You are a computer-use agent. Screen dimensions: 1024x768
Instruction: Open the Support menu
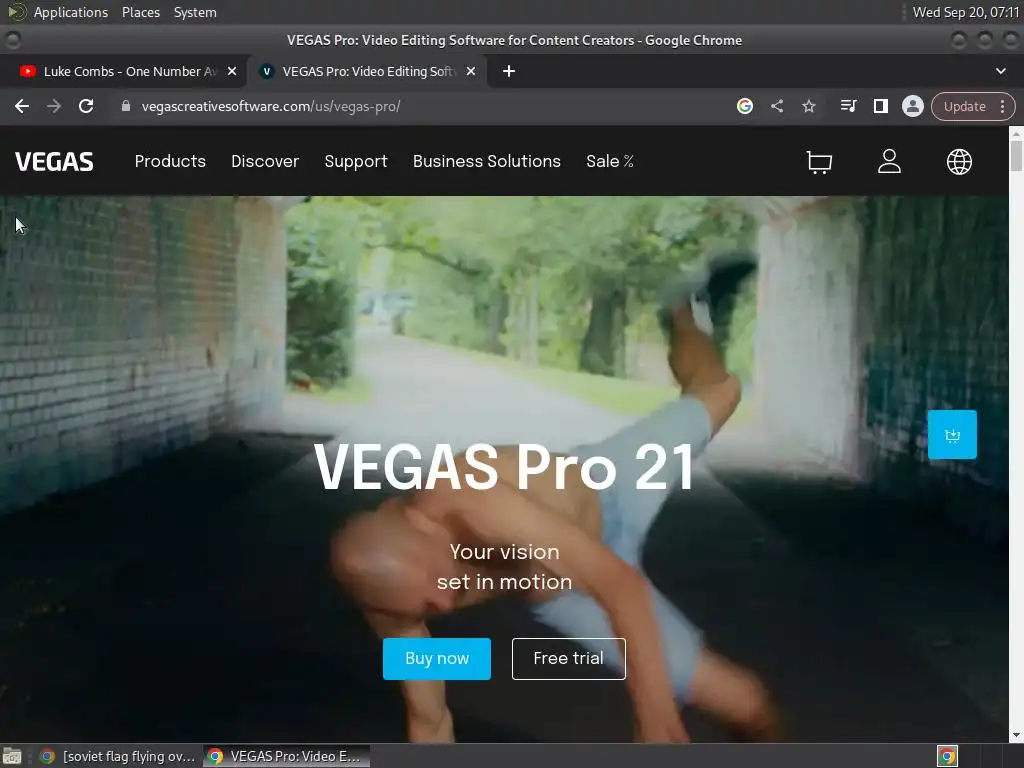pyautogui.click(x=356, y=161)
